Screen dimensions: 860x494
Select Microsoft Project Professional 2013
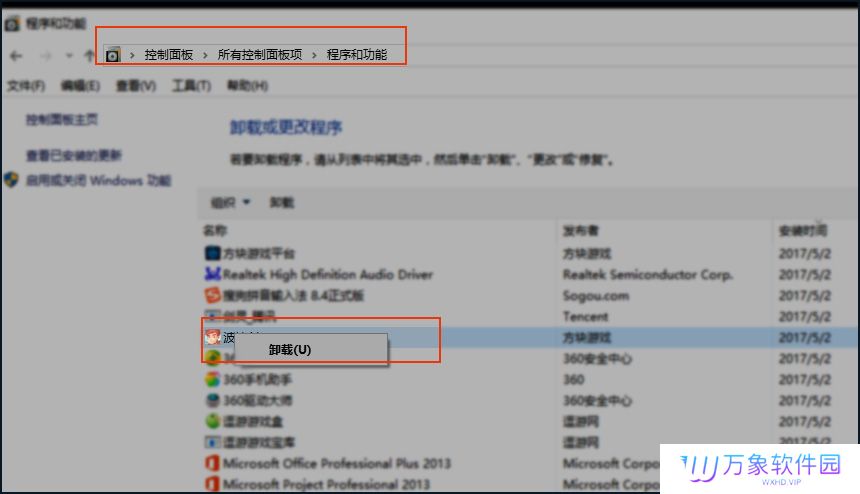[326, 484]
